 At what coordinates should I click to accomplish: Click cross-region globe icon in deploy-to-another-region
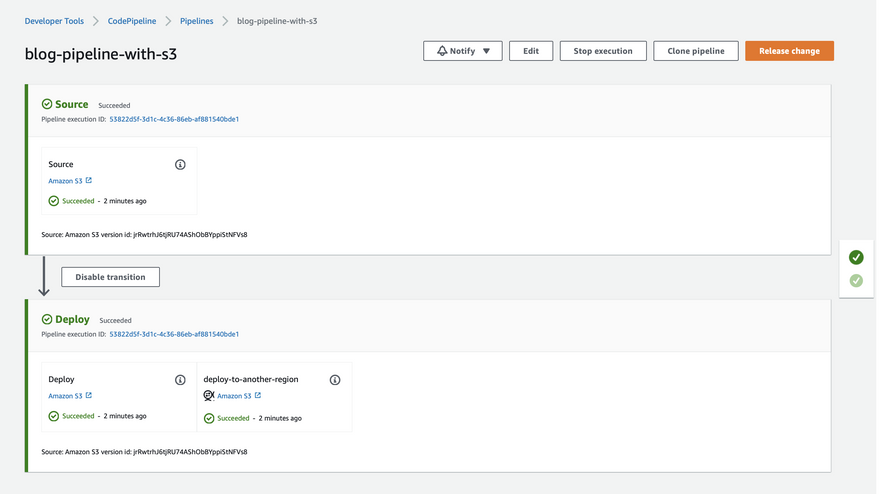point(209,396)
